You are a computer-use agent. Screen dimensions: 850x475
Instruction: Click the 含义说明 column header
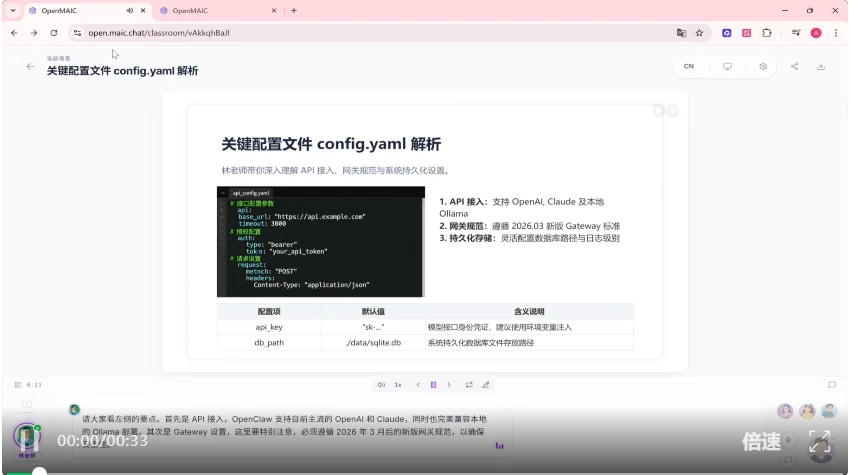click(529, 311)
